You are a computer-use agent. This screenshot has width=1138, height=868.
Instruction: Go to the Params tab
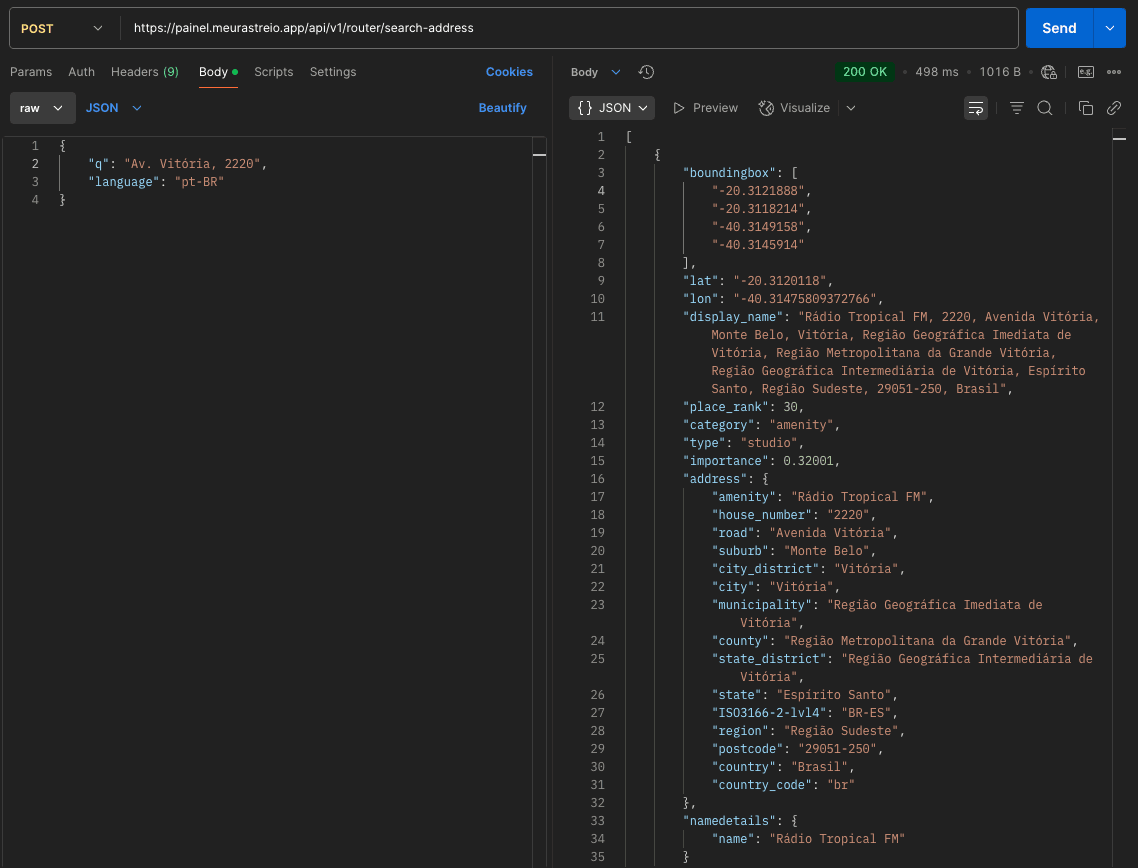(31, 72)
